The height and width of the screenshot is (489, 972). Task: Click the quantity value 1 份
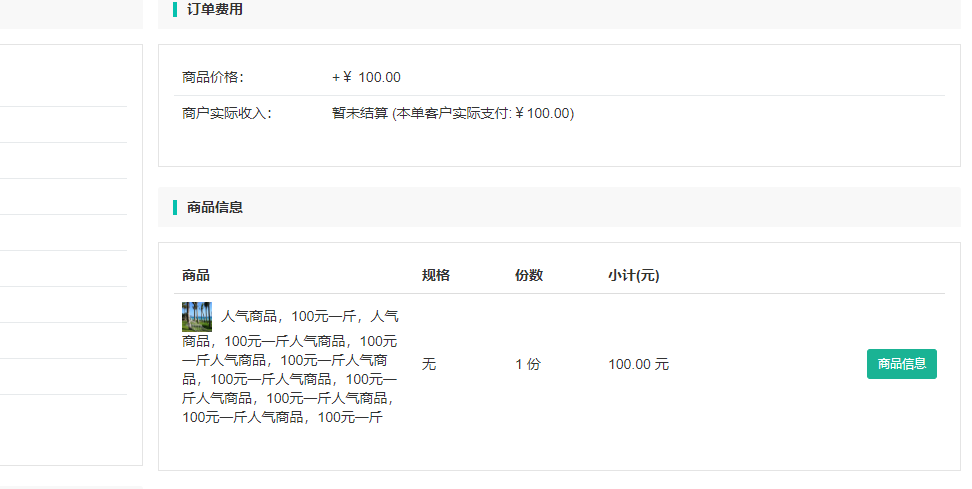pos(528,364)
